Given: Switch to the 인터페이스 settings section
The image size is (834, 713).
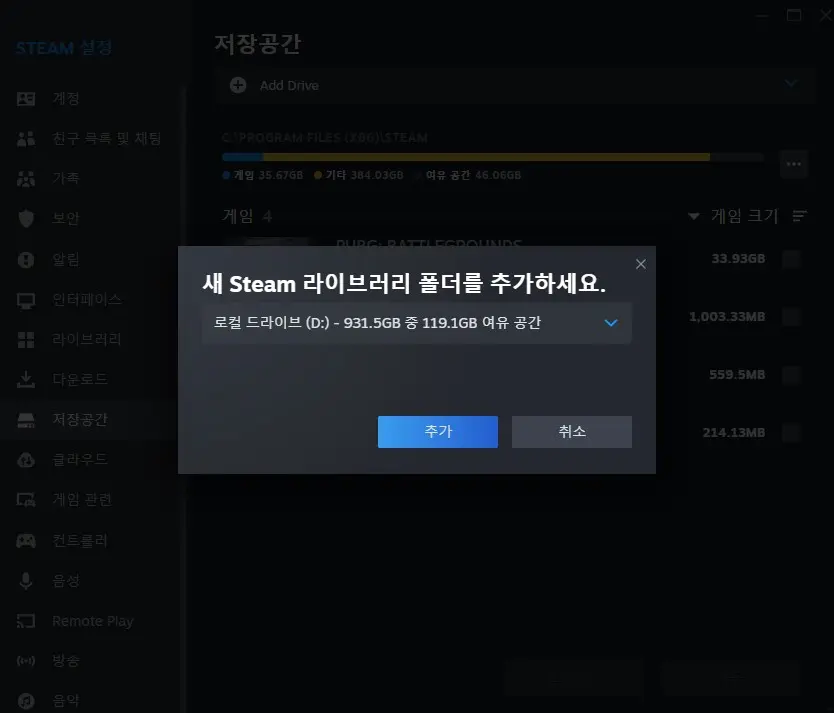Looking at the screenshot, I should (28, 299).
